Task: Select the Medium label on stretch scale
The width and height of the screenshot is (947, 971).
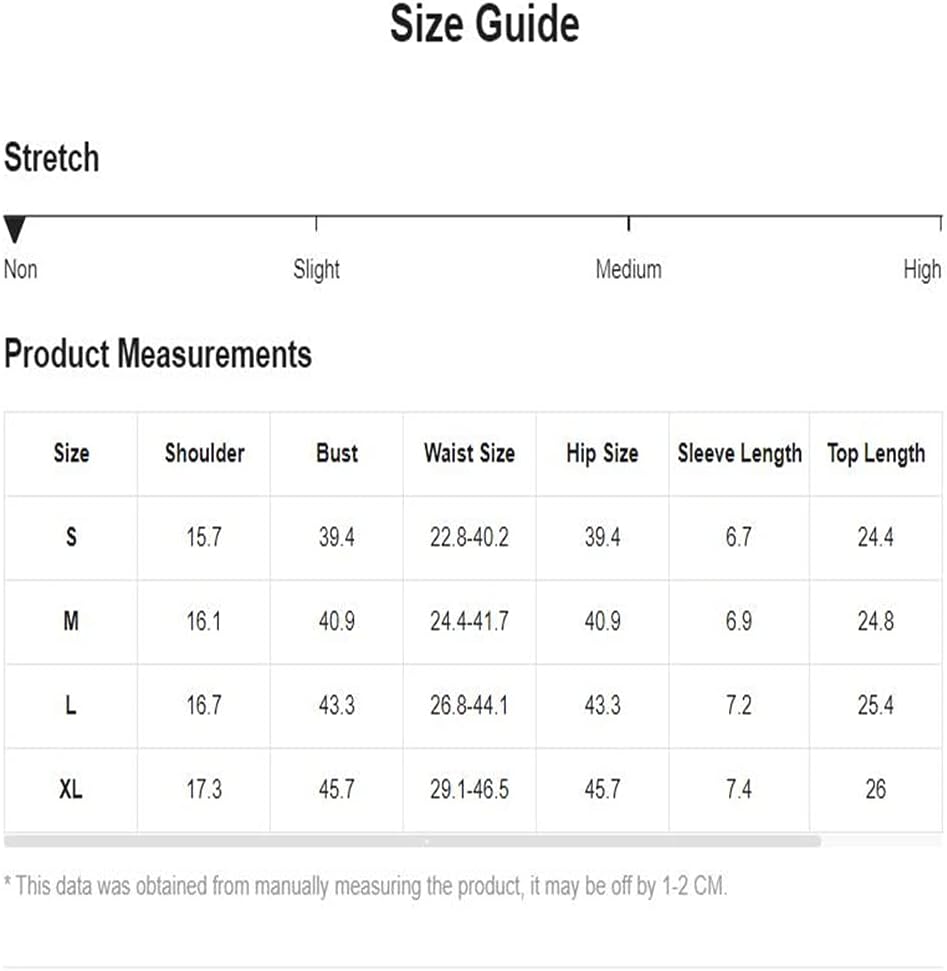Action: point(629,270)
